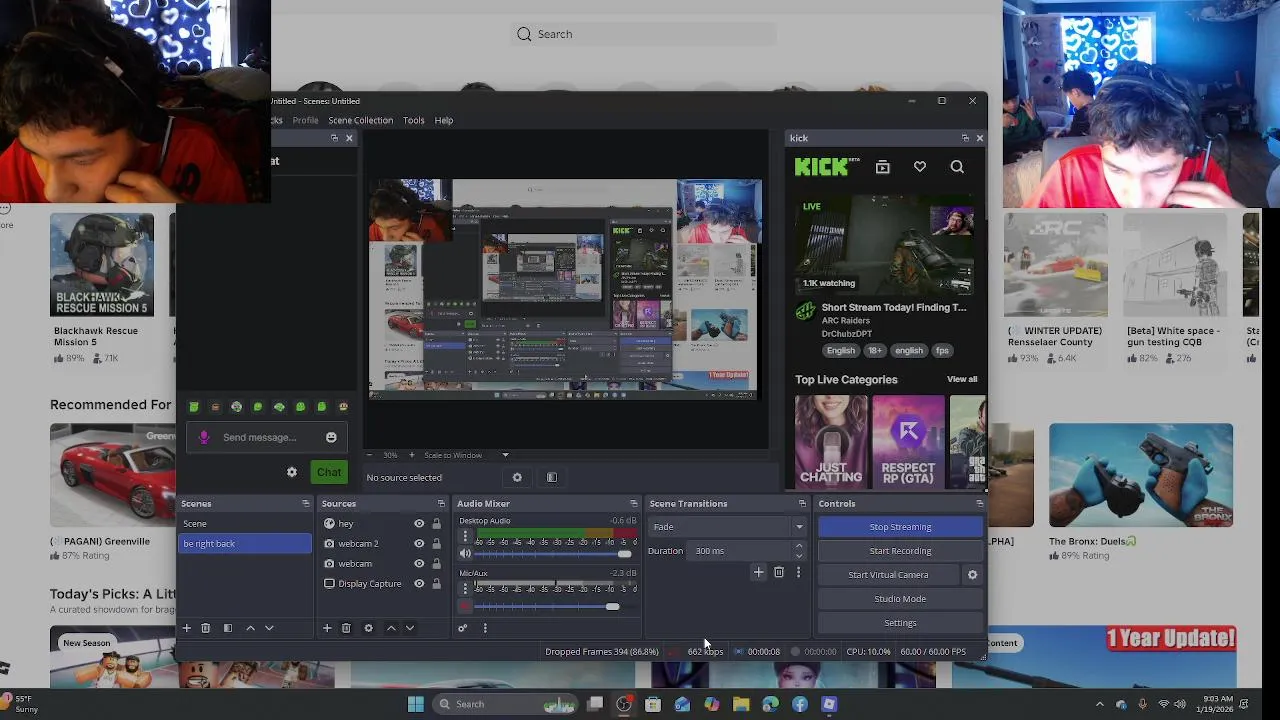
Task: Remove selected scene with trash icon
Action: (206, 628)
